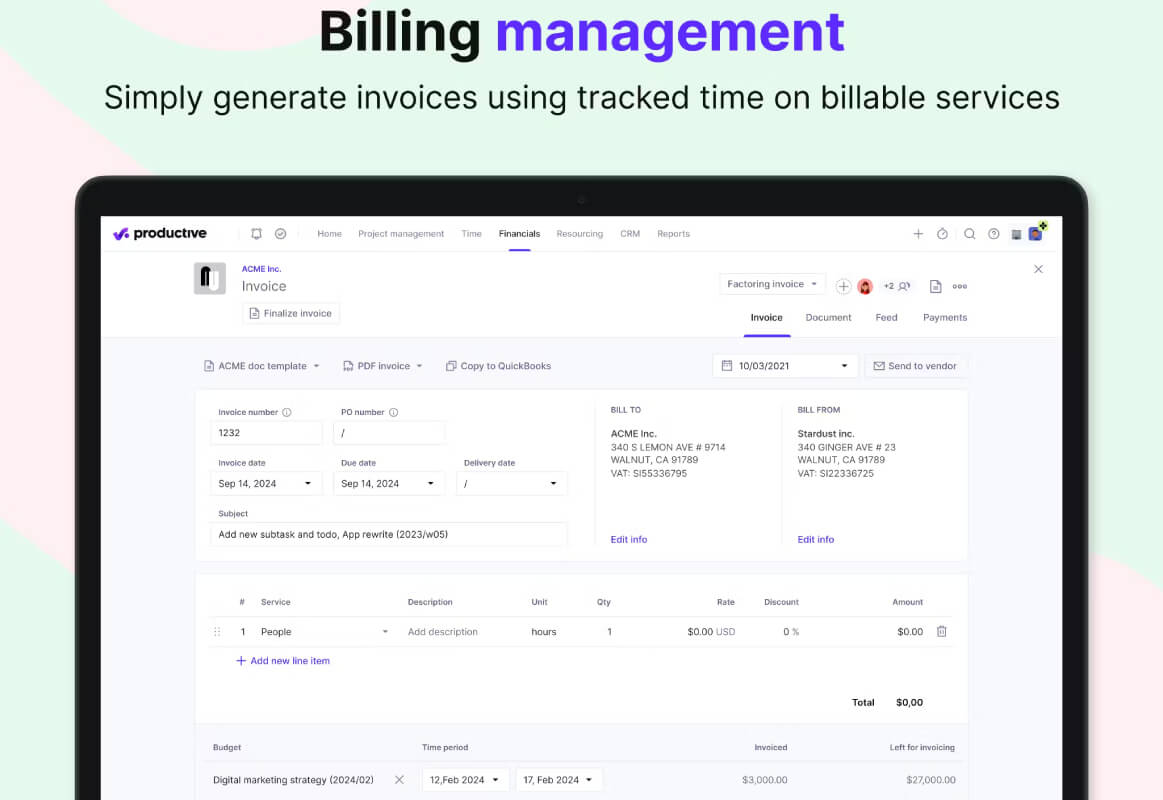The width and height of the screenshot is (1163, 800).
Task: Open the tasks checkmark circle icon
Action: point(280,234)
